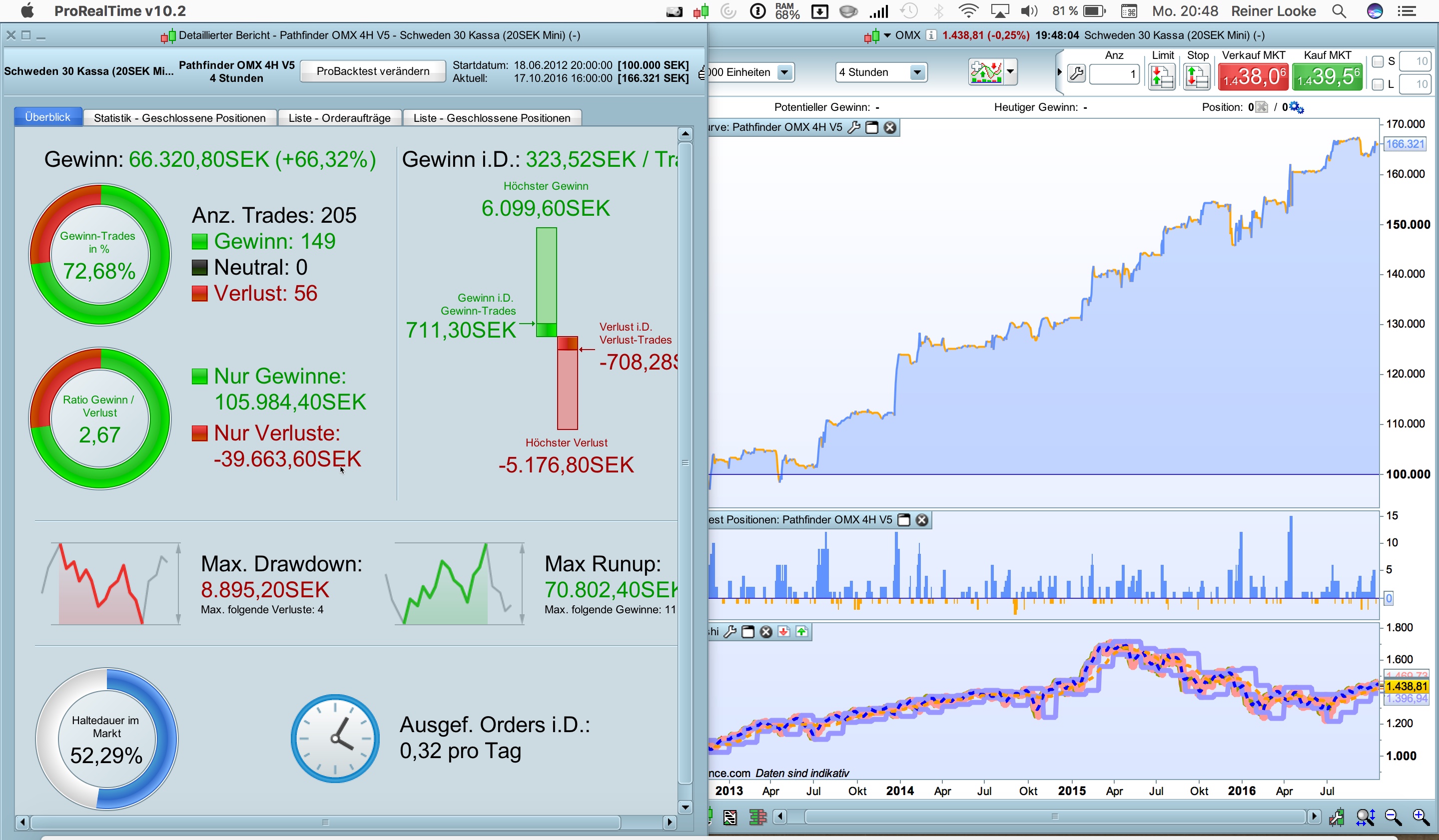The image size is (1439, 840).
Task: Click the 166.321 equity value label
Action: point(1406,144)
